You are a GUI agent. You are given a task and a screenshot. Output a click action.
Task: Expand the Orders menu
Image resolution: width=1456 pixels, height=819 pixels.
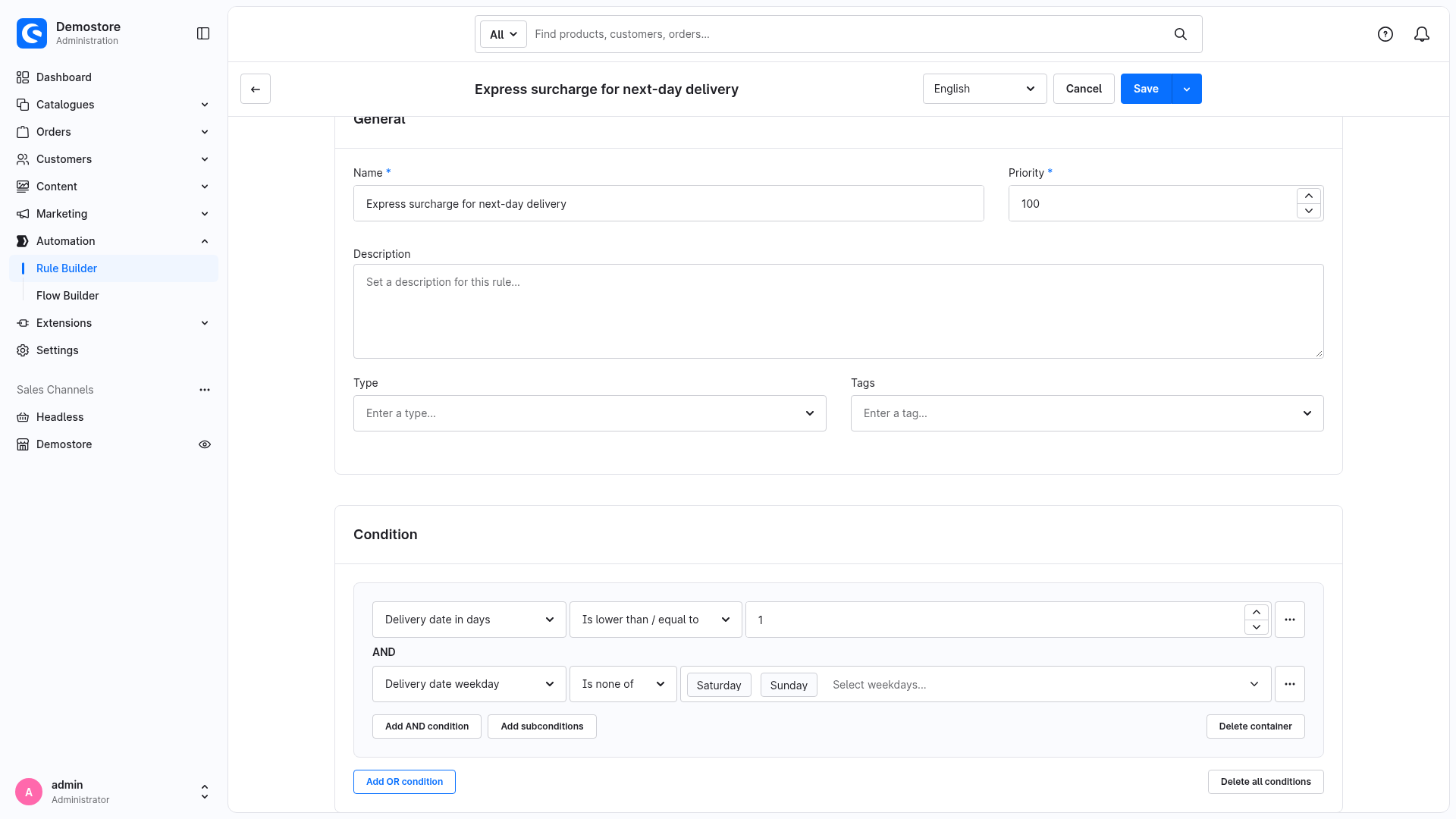point(114,132)
